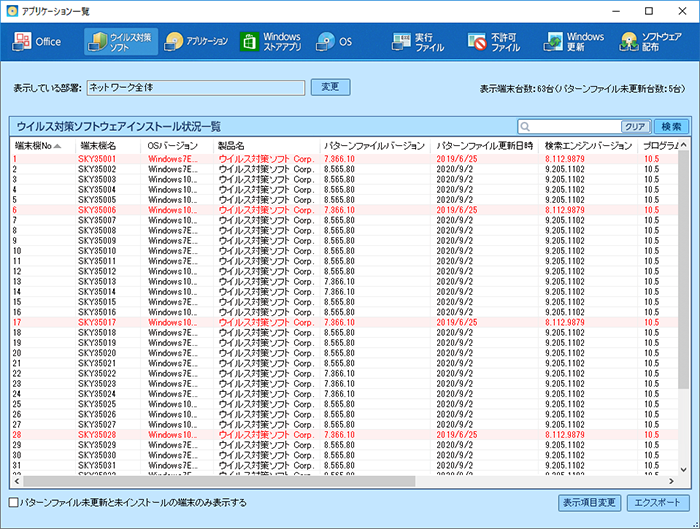Viewport: 700px width, 529px height.
Task: Toggle パターンファイル未更新 only checkbox
Action: (13, 503)
